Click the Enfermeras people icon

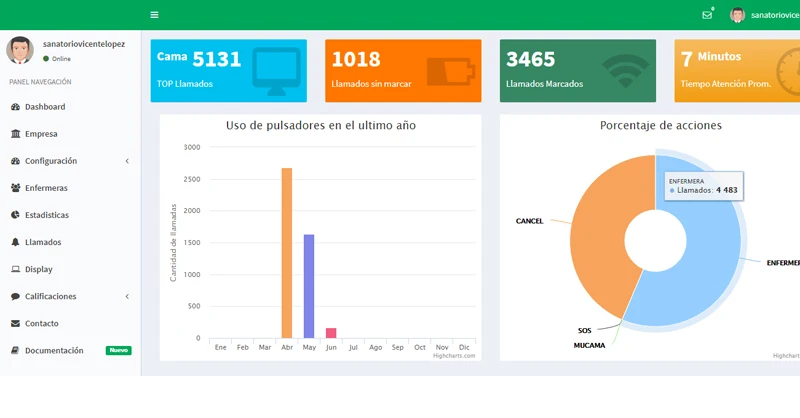click(15, 188)
